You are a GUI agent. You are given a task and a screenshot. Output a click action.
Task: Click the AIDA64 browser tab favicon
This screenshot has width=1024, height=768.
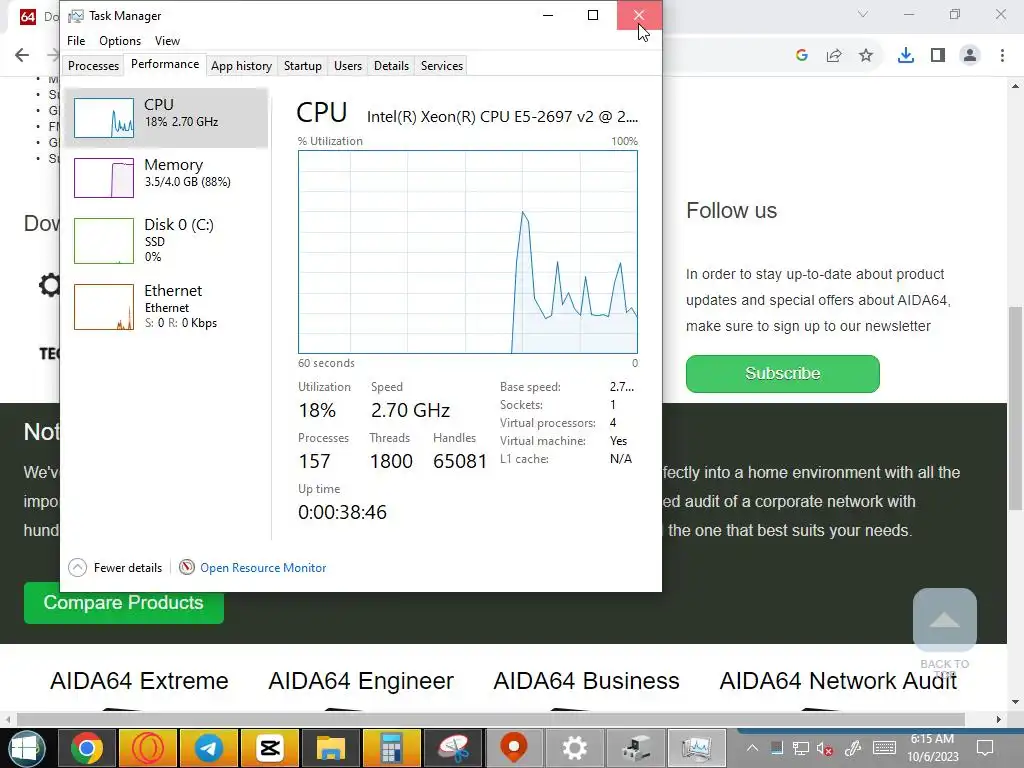pos(27,16)
